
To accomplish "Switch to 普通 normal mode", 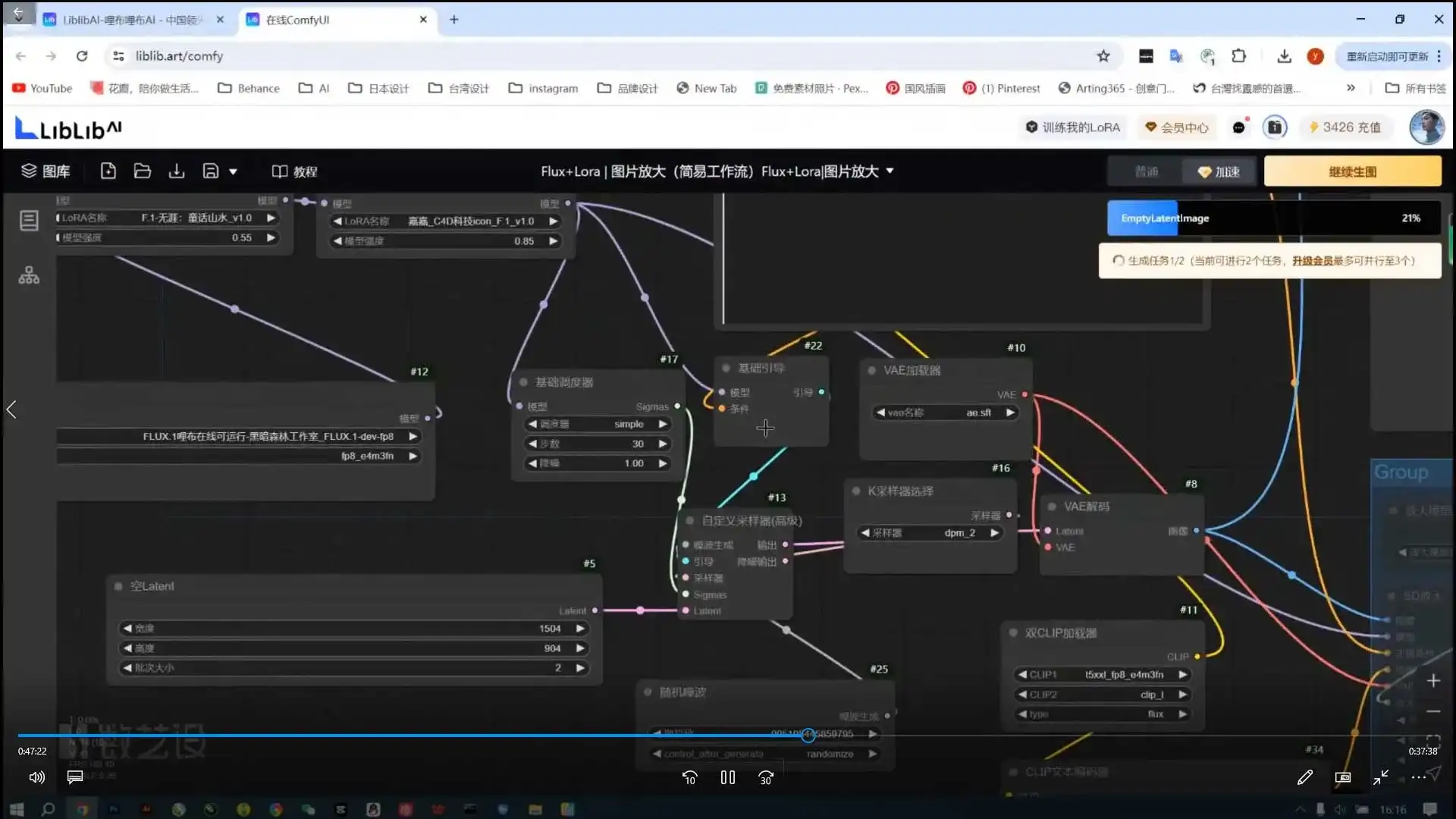I will [x=1146, y=172].
